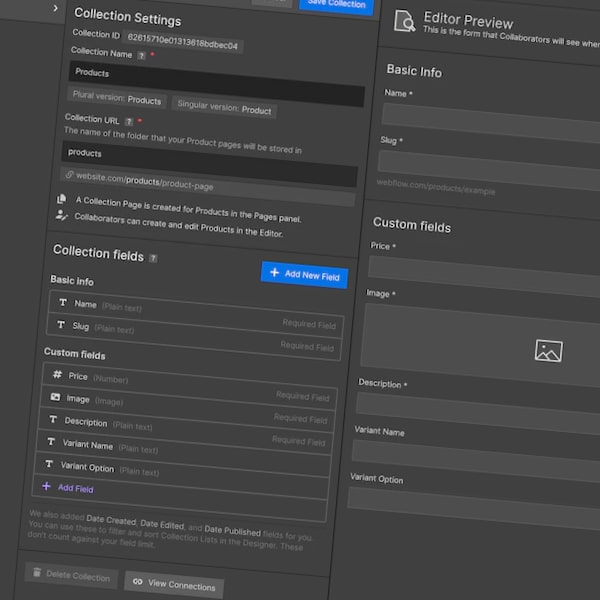Click the Price input in Editor Preview
This screenshot has width=600, height=600.
point(484,276)
